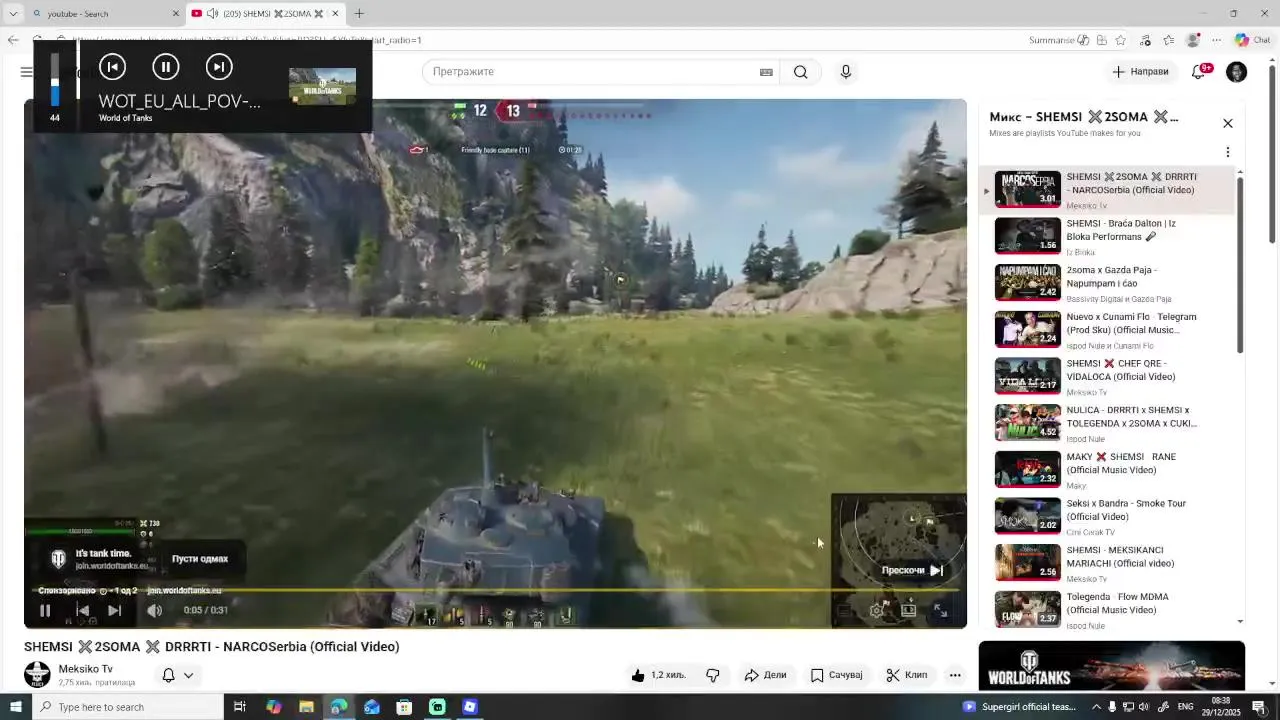Select NULICA - DRRRTI x SHEMSI entry
Image resolution: width=1280 pixels, height=720 pixels.
(x=1109, y=423)
